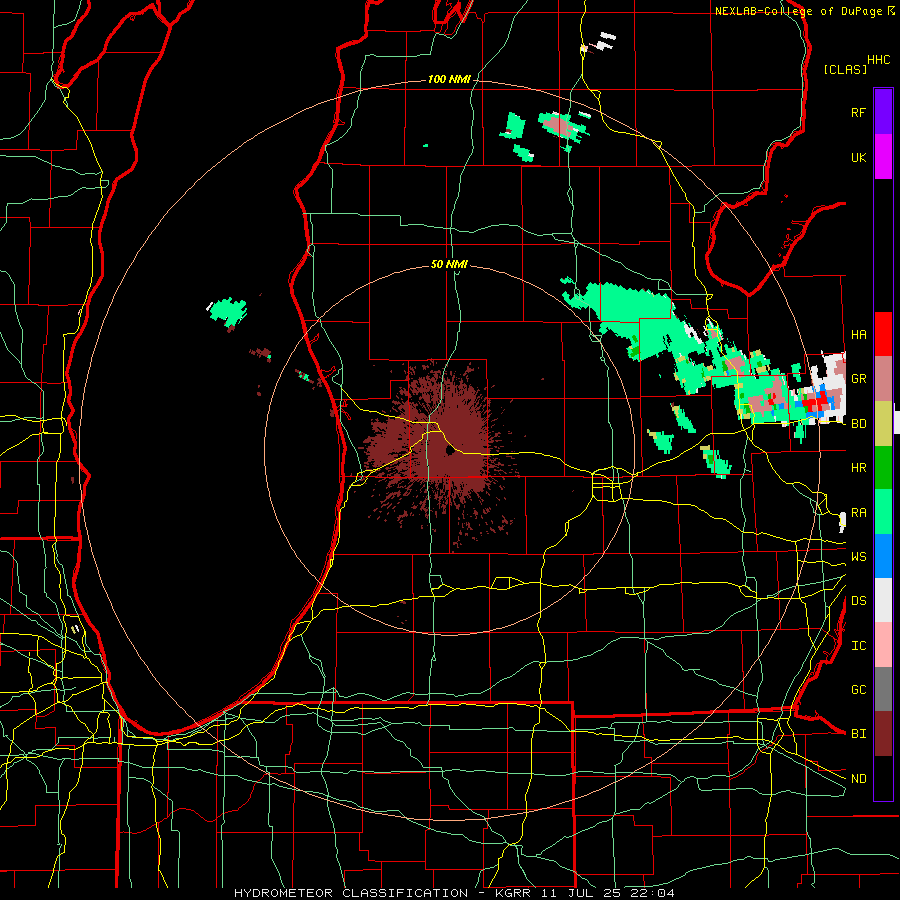Pick the dark green HR legend swatch
This screenshot has width=900, height=900.
click(x=883, y=468)
